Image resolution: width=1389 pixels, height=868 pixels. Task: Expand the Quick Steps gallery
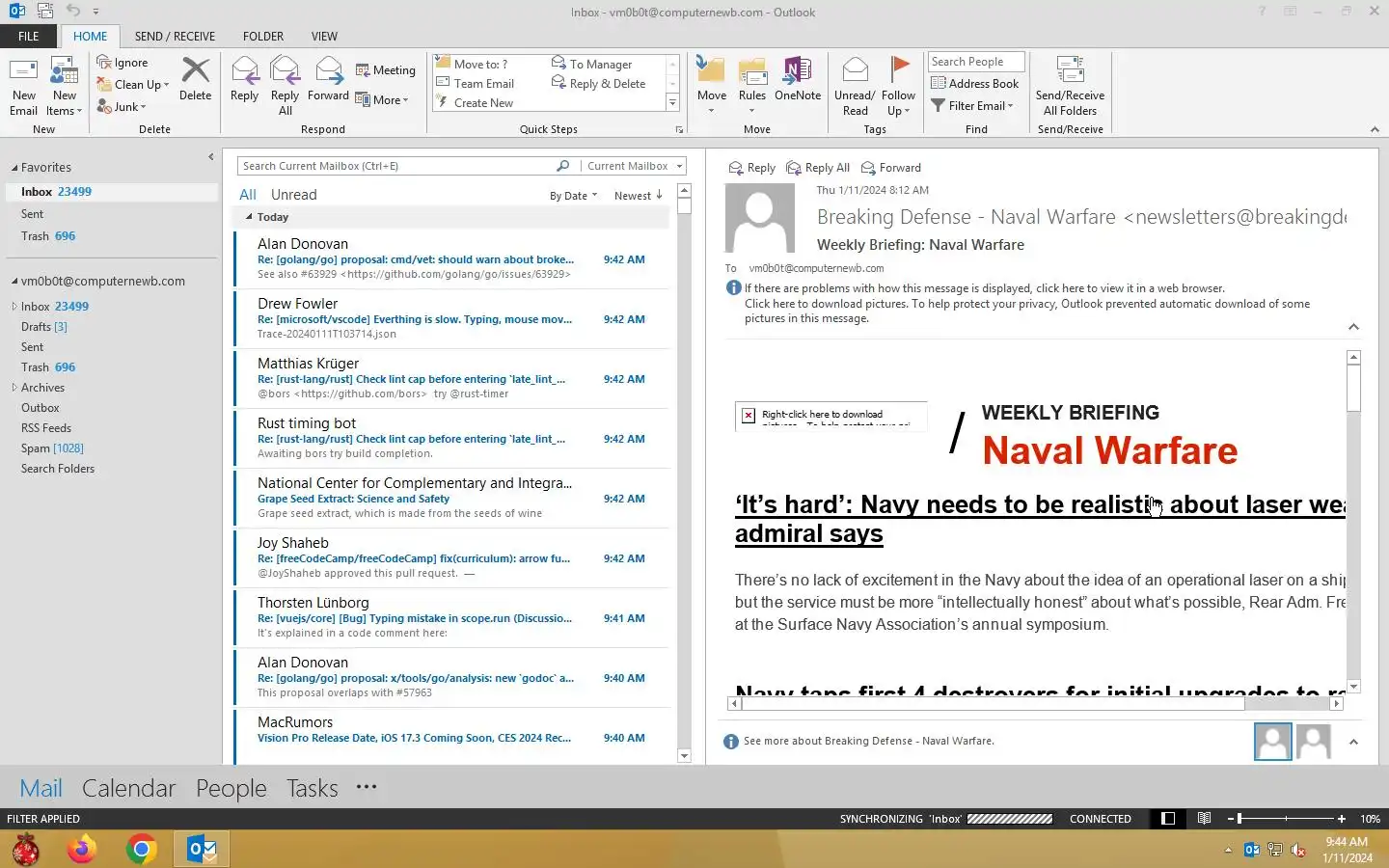673,102
